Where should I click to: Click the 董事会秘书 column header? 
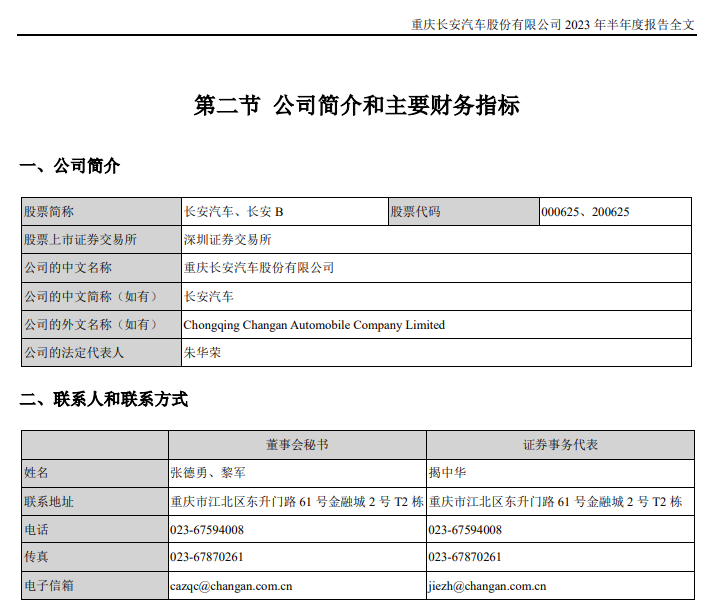[297, 445]
